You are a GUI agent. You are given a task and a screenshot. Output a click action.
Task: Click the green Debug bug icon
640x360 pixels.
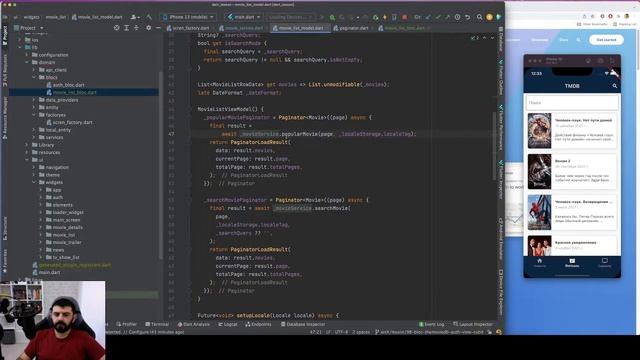point(332,17)
